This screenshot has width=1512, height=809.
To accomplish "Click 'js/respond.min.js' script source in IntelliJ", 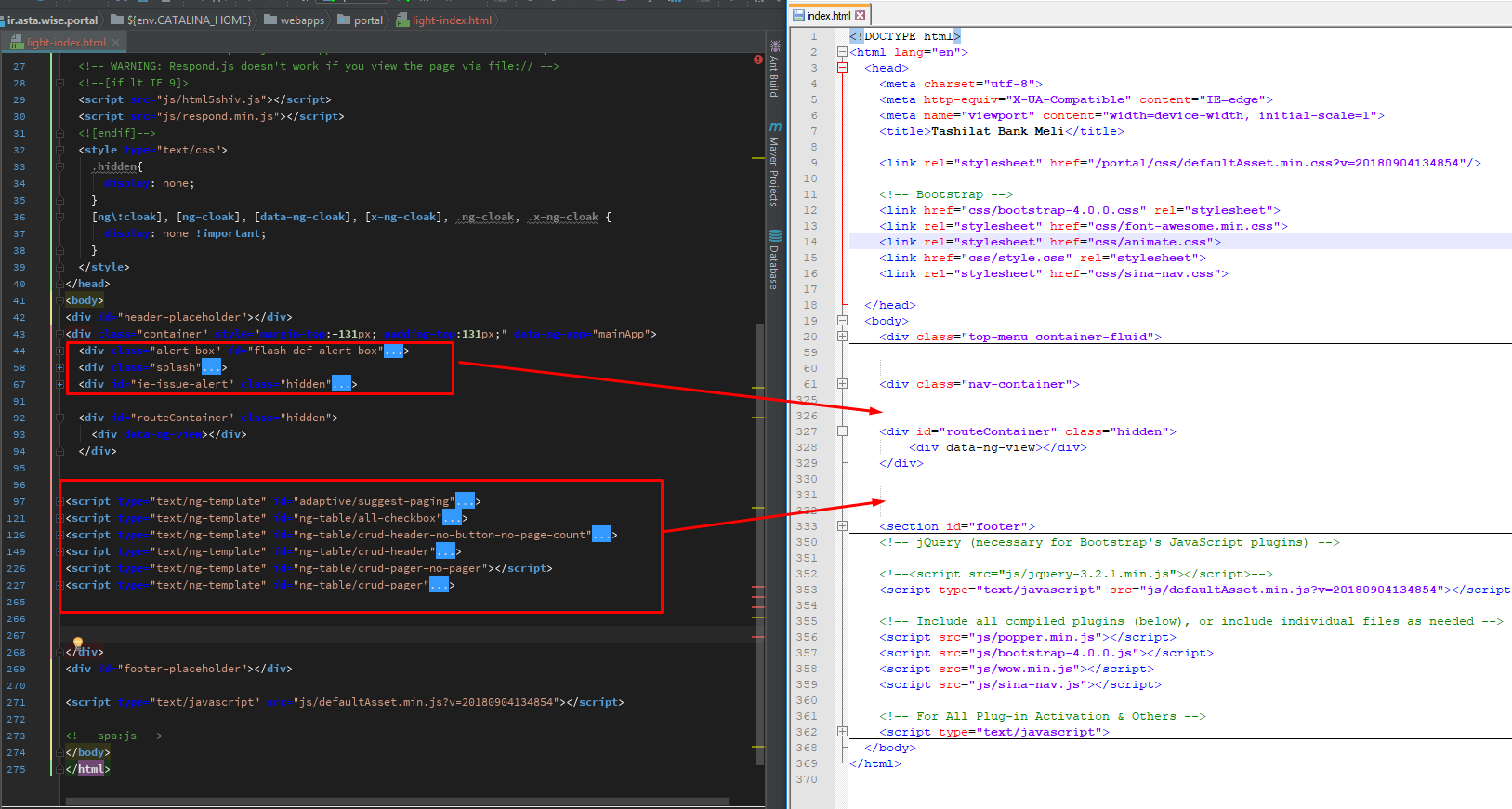I will click(218, 116).
